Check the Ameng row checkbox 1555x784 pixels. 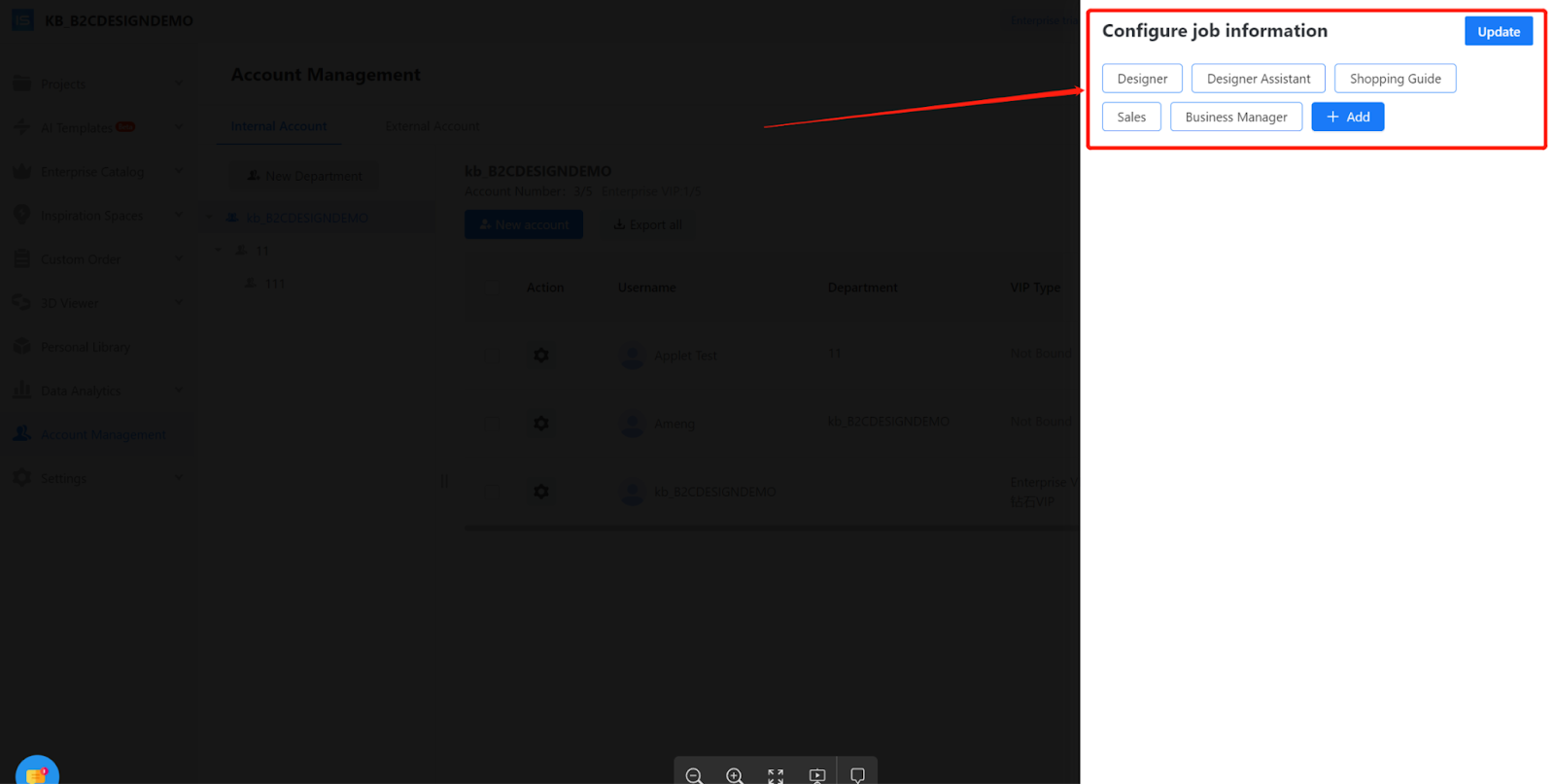click(x=490, y=424)
